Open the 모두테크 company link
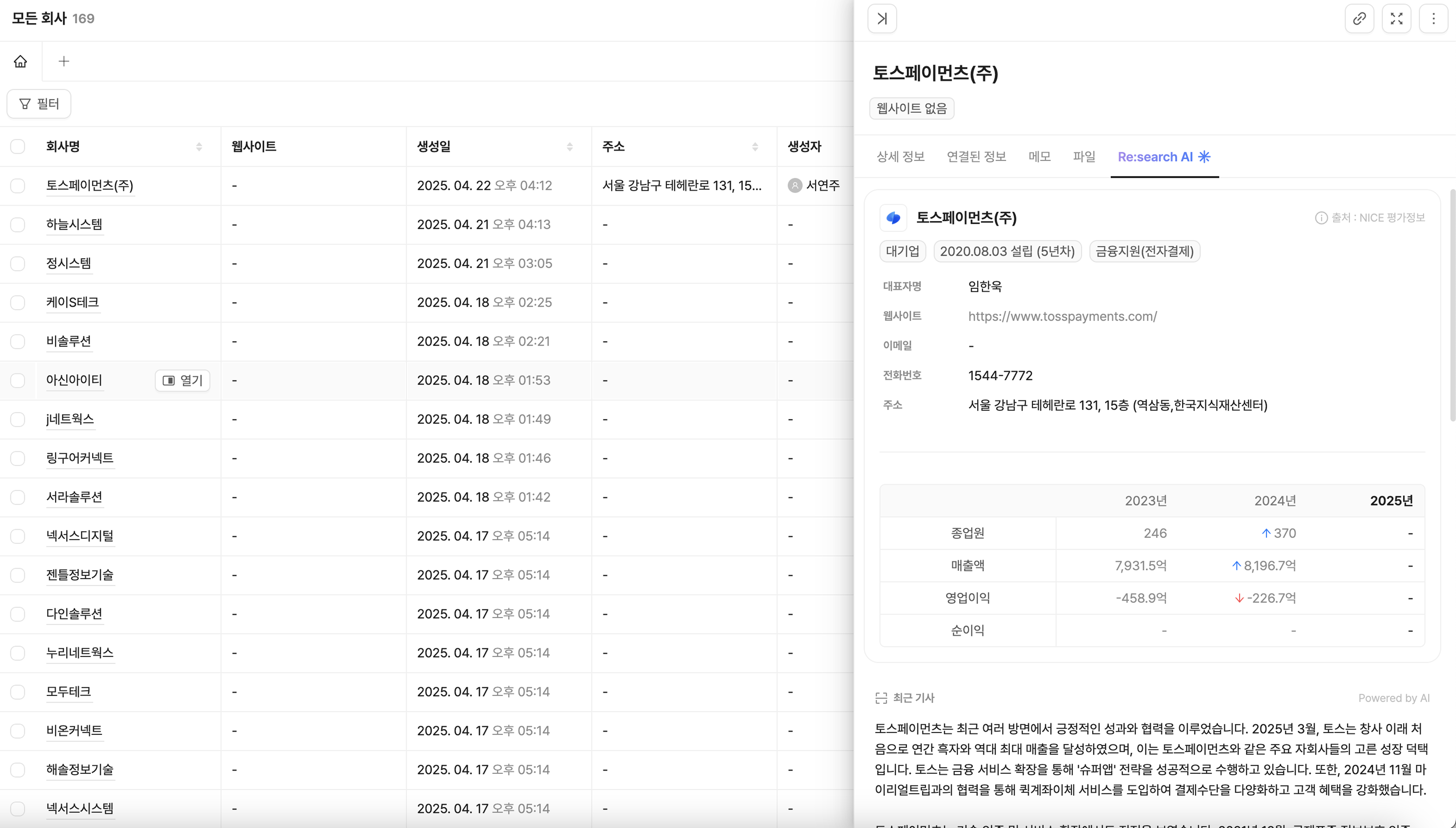The height and width of the screenshot is (828, 1456). pyautogui.click(x=69, y=692)
